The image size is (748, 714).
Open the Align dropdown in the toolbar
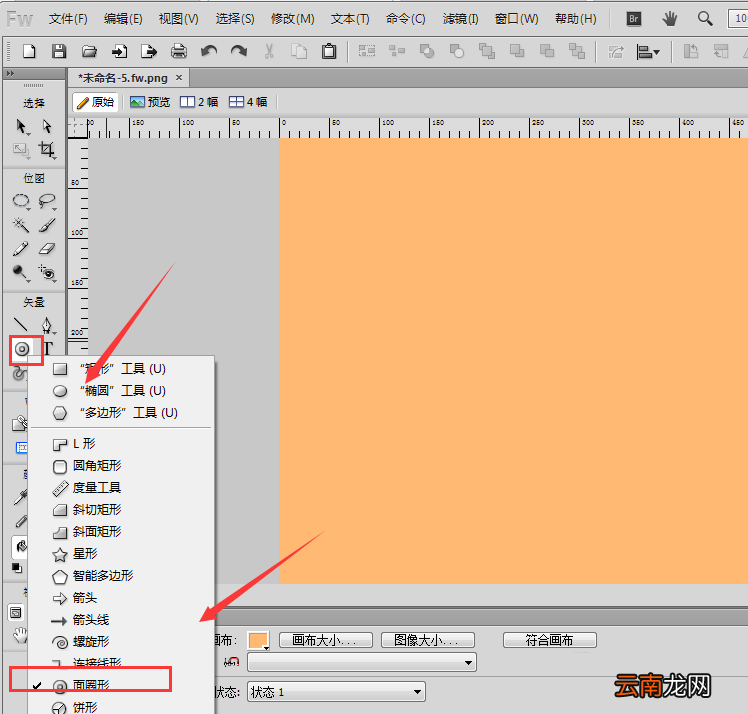(x=648, y=51)
